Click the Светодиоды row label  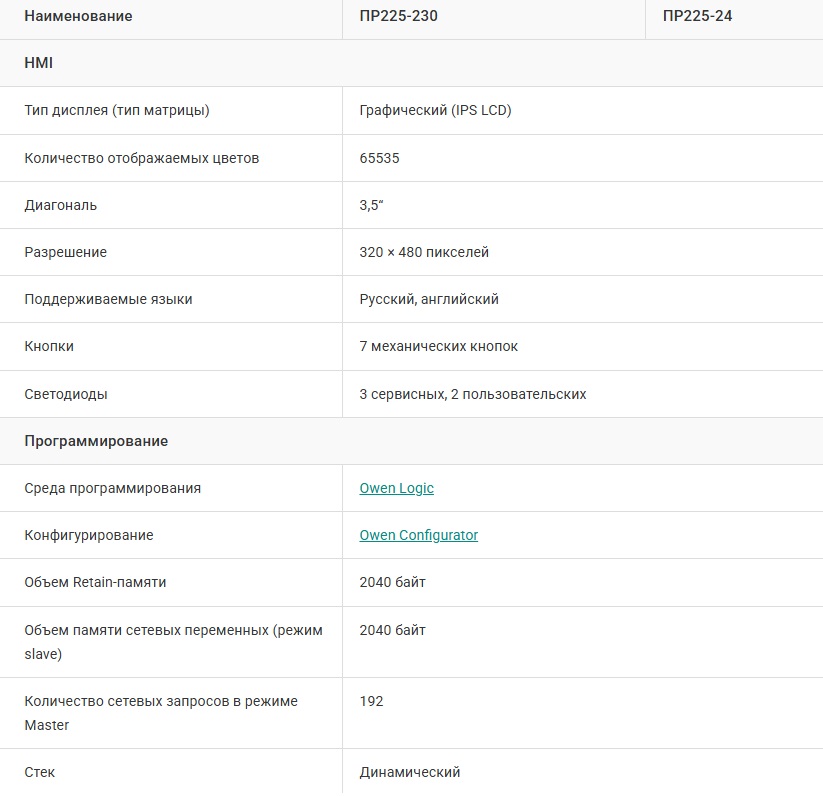point(66,394)
